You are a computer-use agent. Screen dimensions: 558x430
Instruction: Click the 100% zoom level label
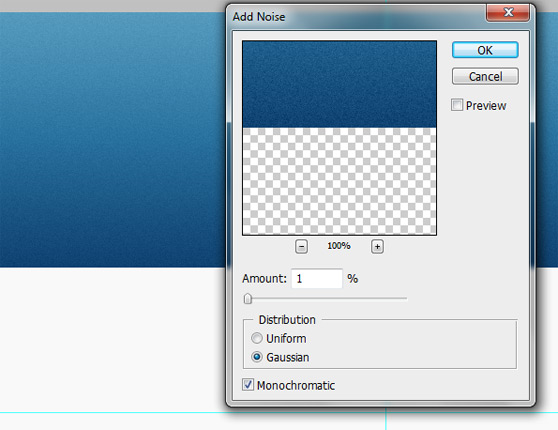[x=339, y=246]
